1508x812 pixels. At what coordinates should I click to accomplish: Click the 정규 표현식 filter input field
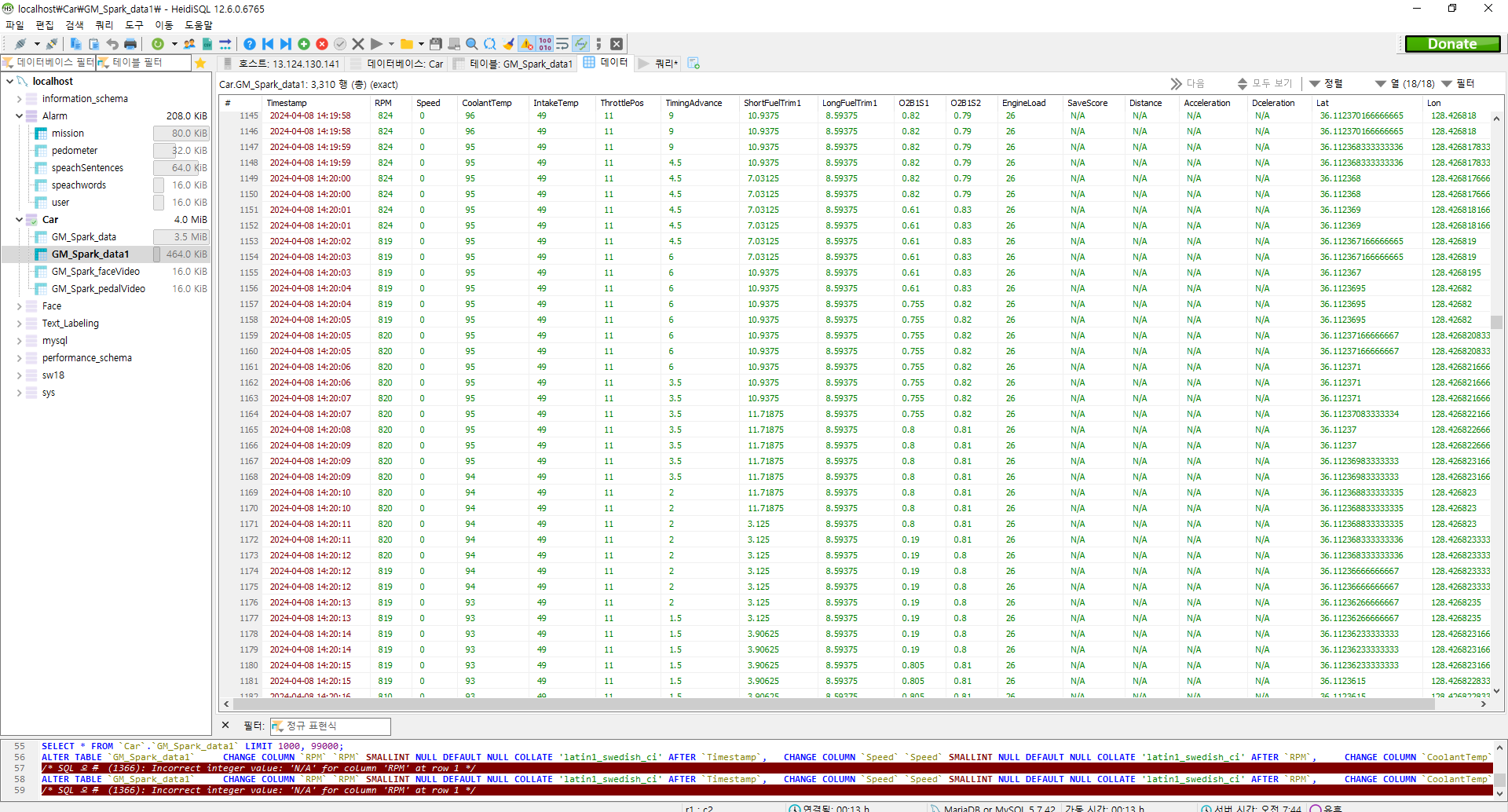point(330,726)
